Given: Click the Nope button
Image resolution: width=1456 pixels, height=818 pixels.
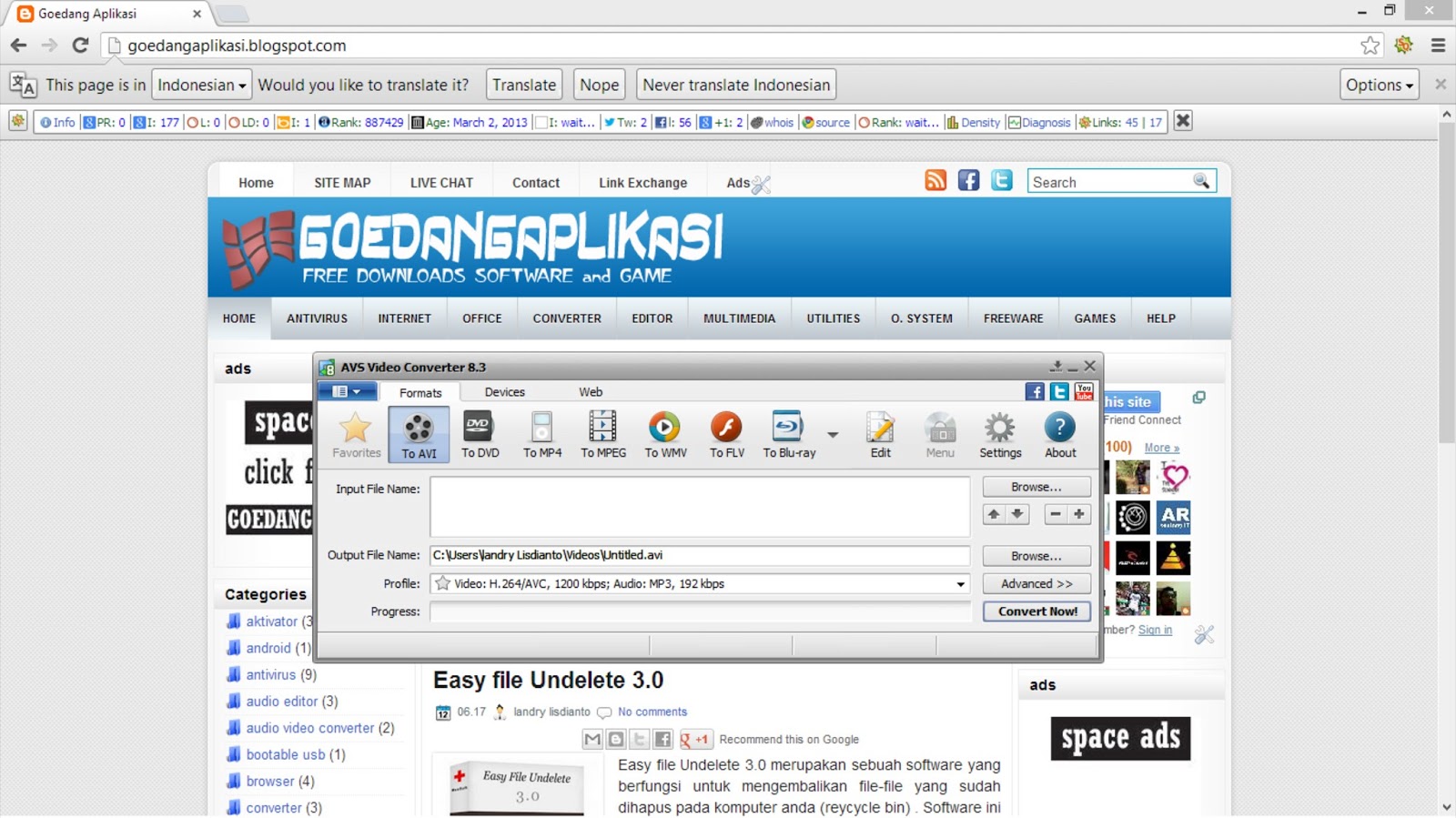Looking at the screenshot, I should click(x=599, y=85).
